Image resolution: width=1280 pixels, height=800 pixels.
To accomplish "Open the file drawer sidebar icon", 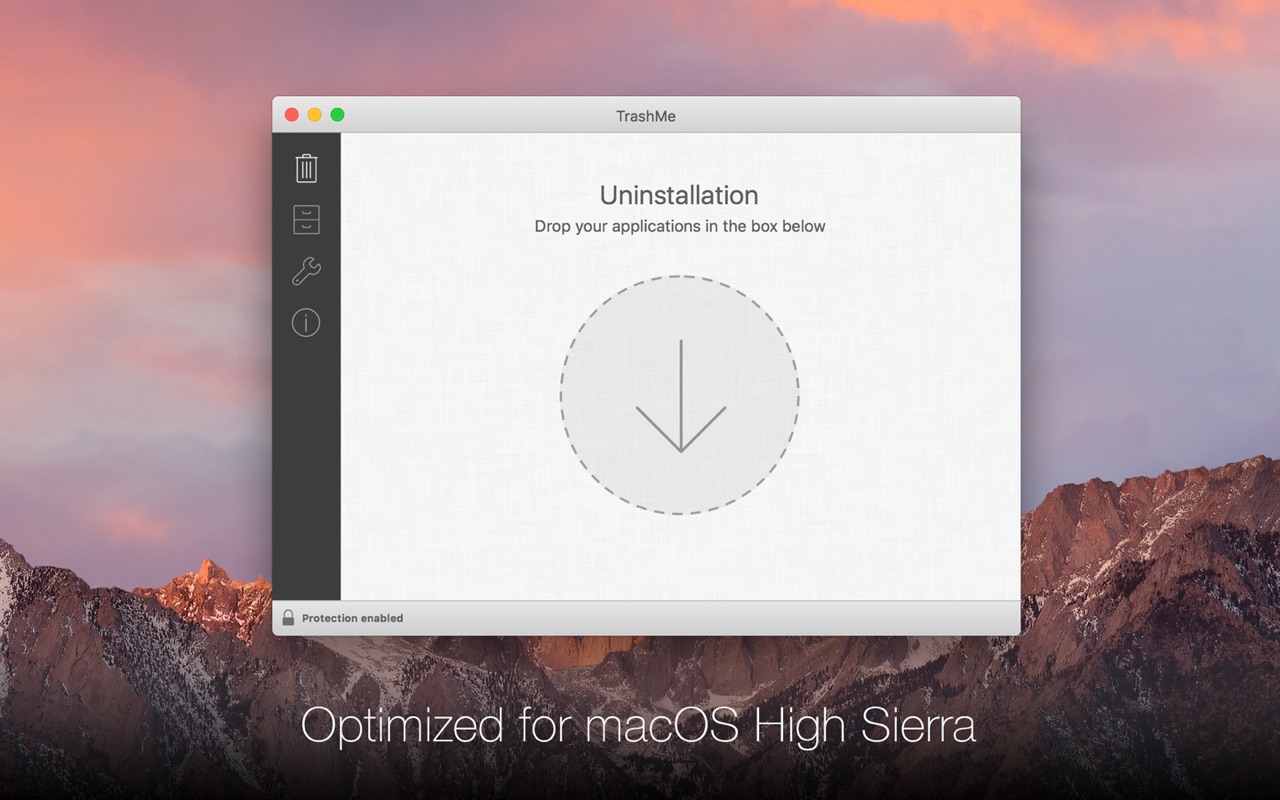I will pyautogui.click(x=306, y=219).
